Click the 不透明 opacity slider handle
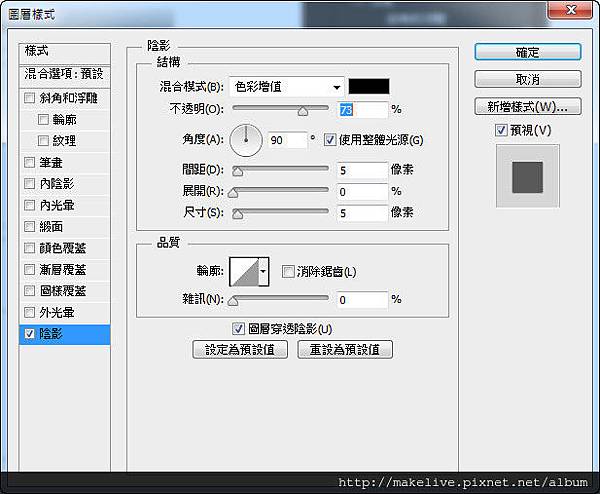This screenshot has height=494, width=600. (303, 111)
